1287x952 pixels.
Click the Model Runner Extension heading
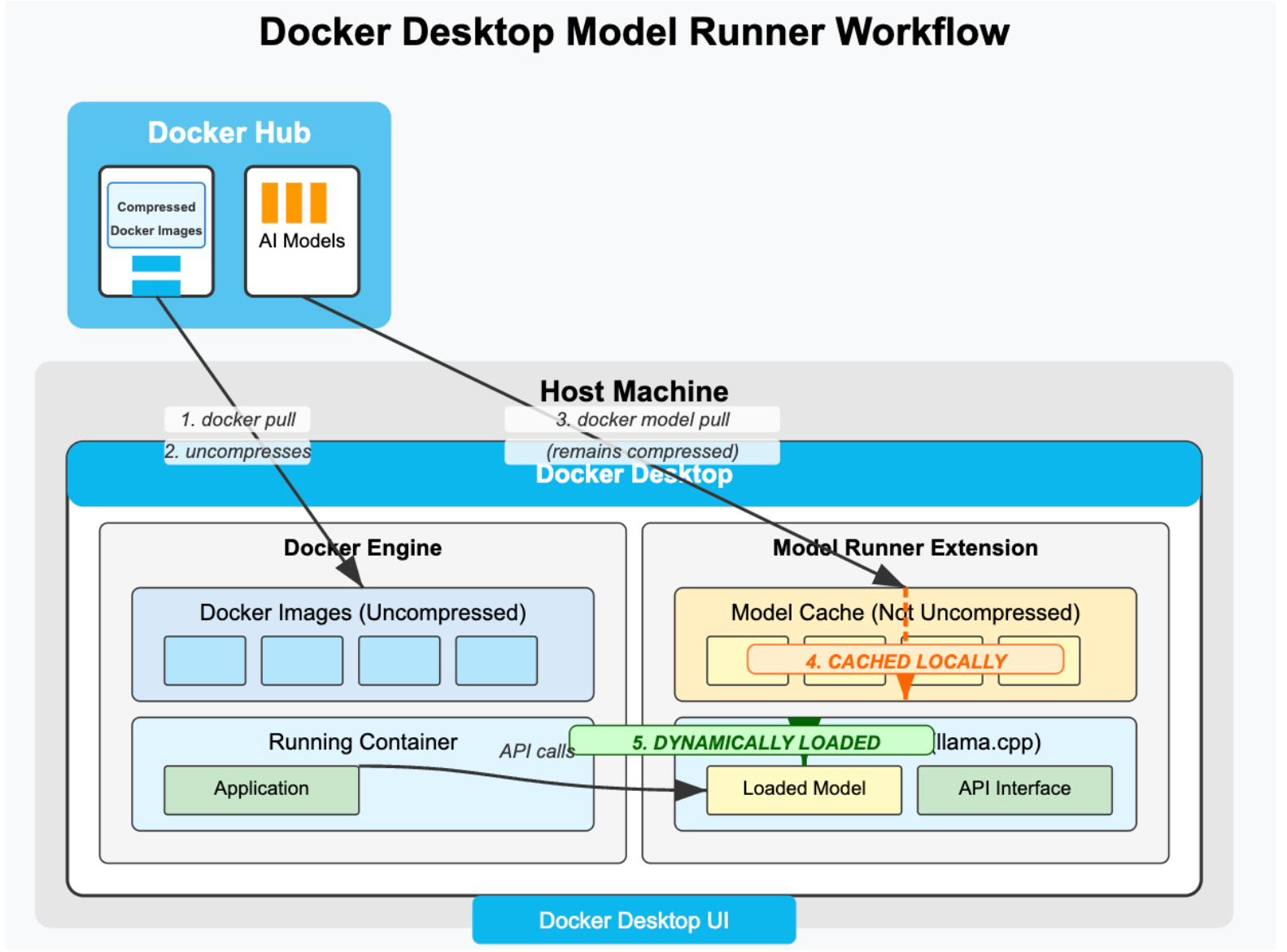[905, 548]
